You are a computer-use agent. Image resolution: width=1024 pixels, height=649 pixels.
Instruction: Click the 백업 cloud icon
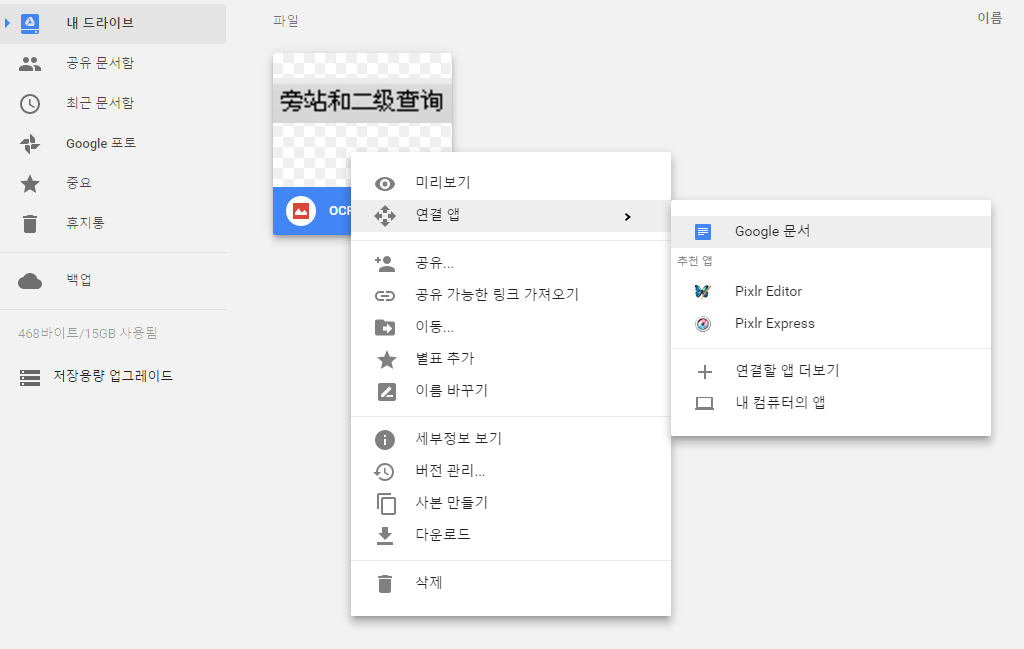30,281
